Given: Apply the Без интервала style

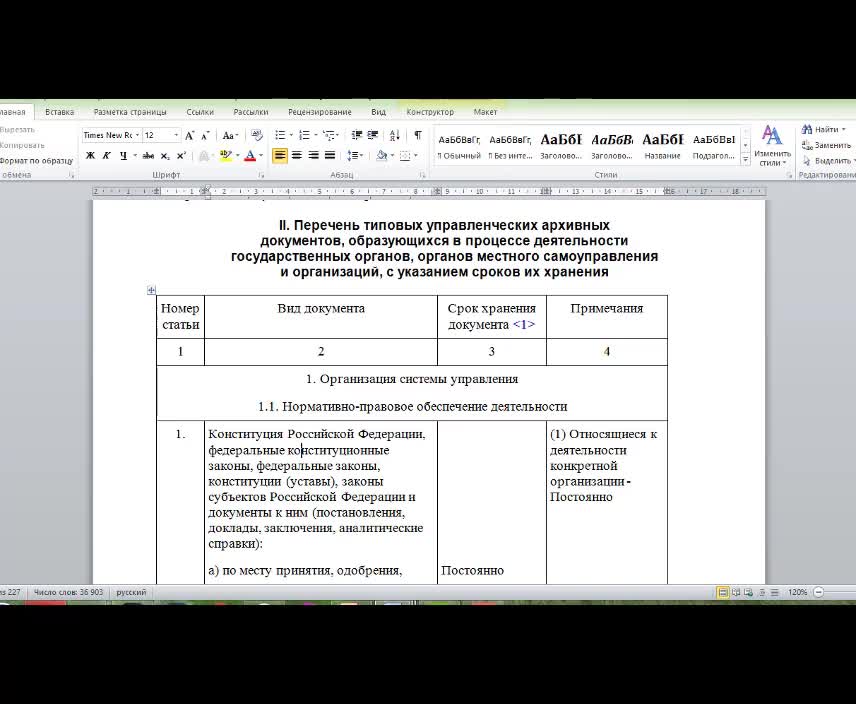Looking at the screenshot, I should [510, 146].
